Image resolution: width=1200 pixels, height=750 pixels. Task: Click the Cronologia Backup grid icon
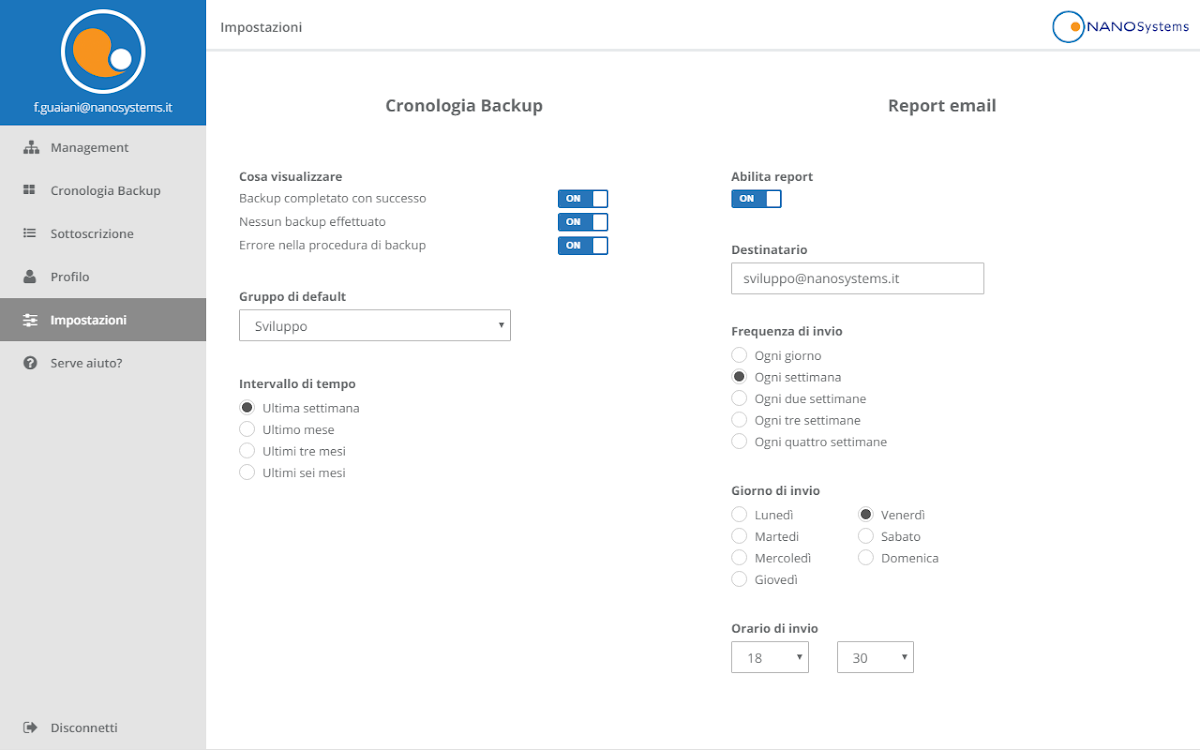tap(30, 191)
